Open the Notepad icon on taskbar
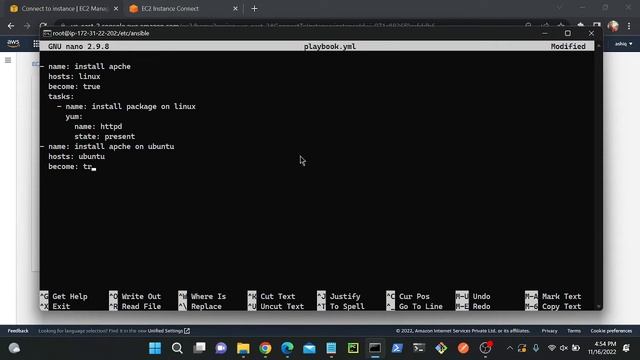 point(331,348)
